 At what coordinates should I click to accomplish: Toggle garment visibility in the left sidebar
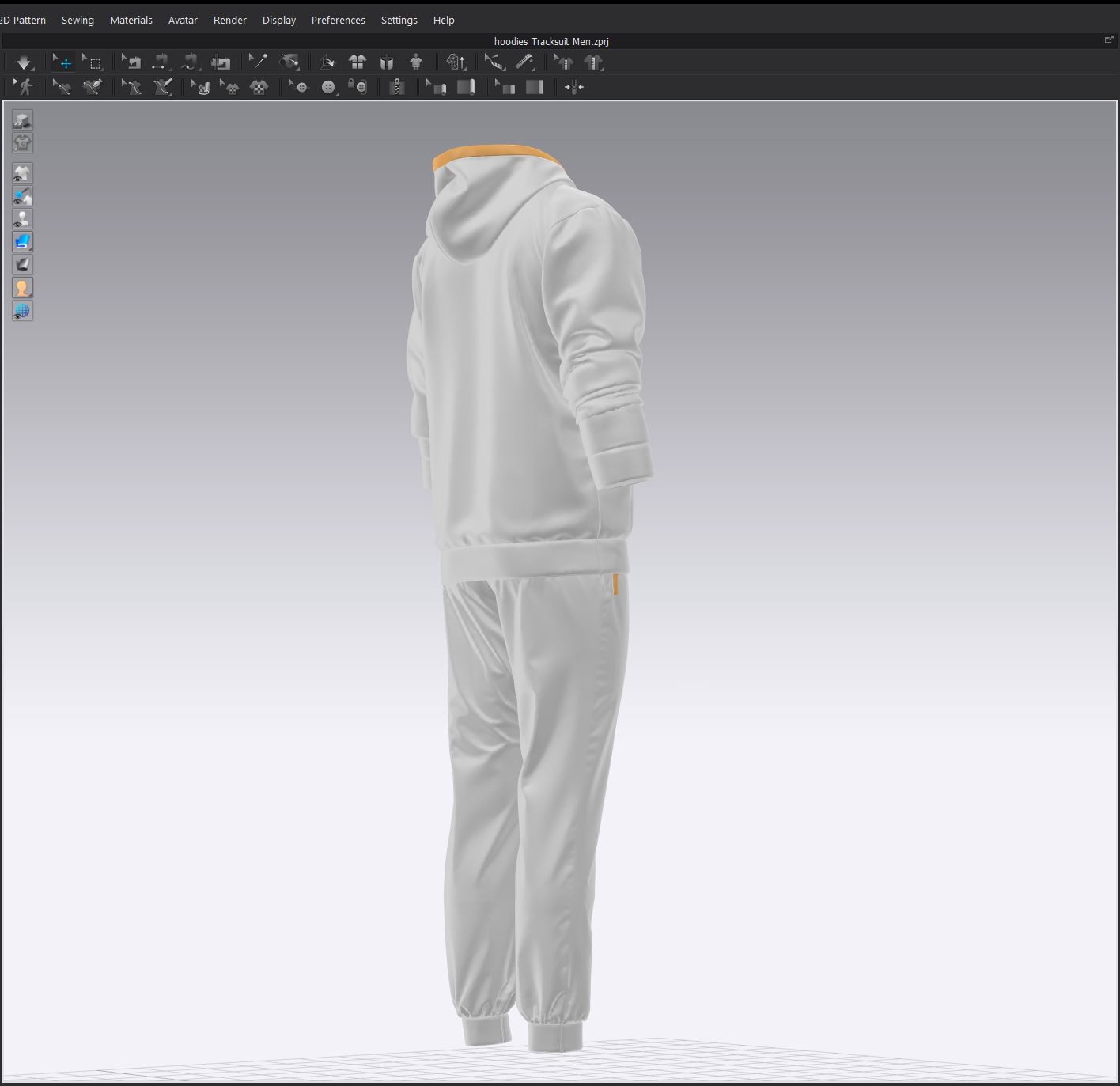tap(22, 173)
